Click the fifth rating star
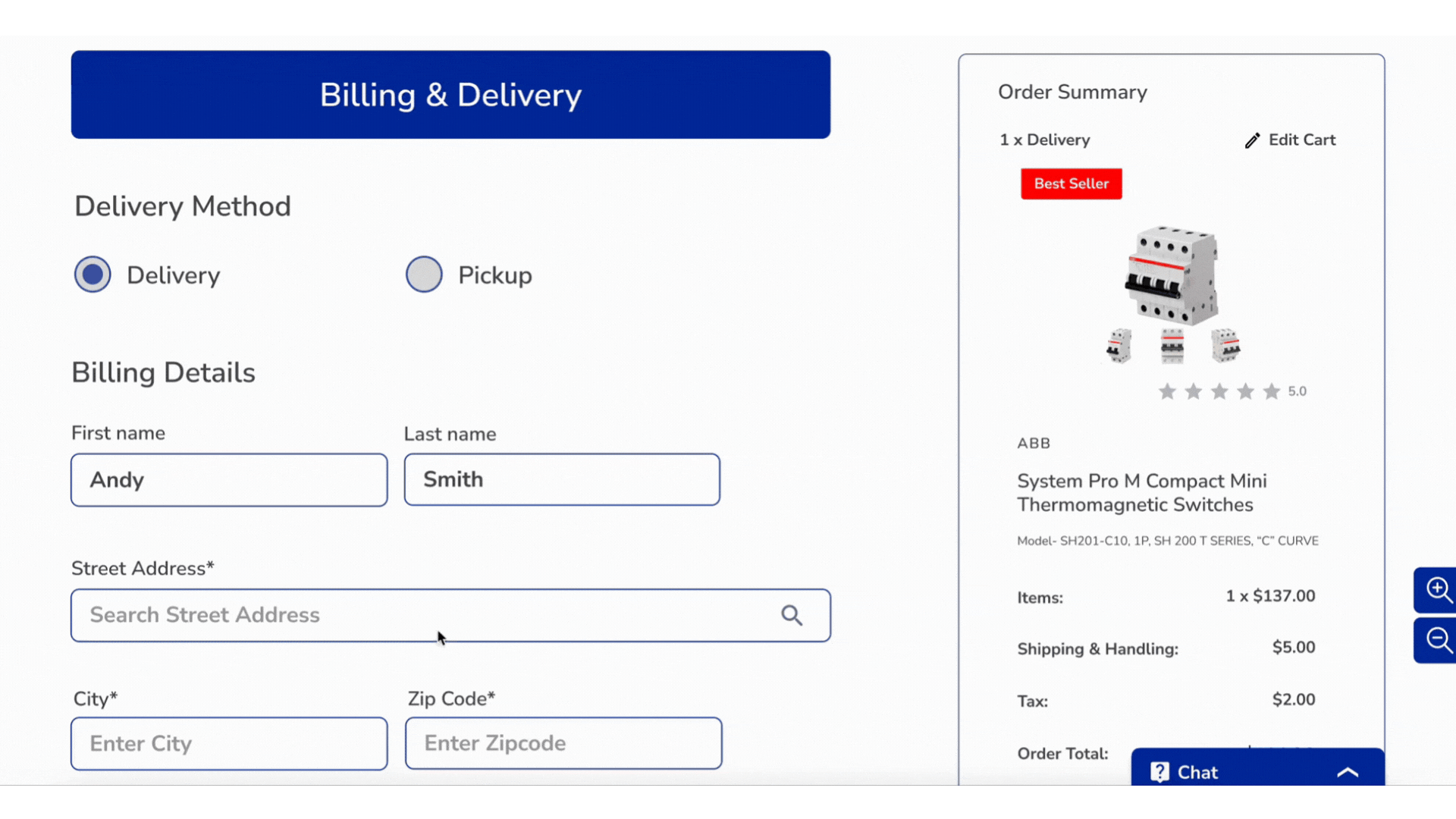Viewport: 1456px width, 819px height. 1271,391
